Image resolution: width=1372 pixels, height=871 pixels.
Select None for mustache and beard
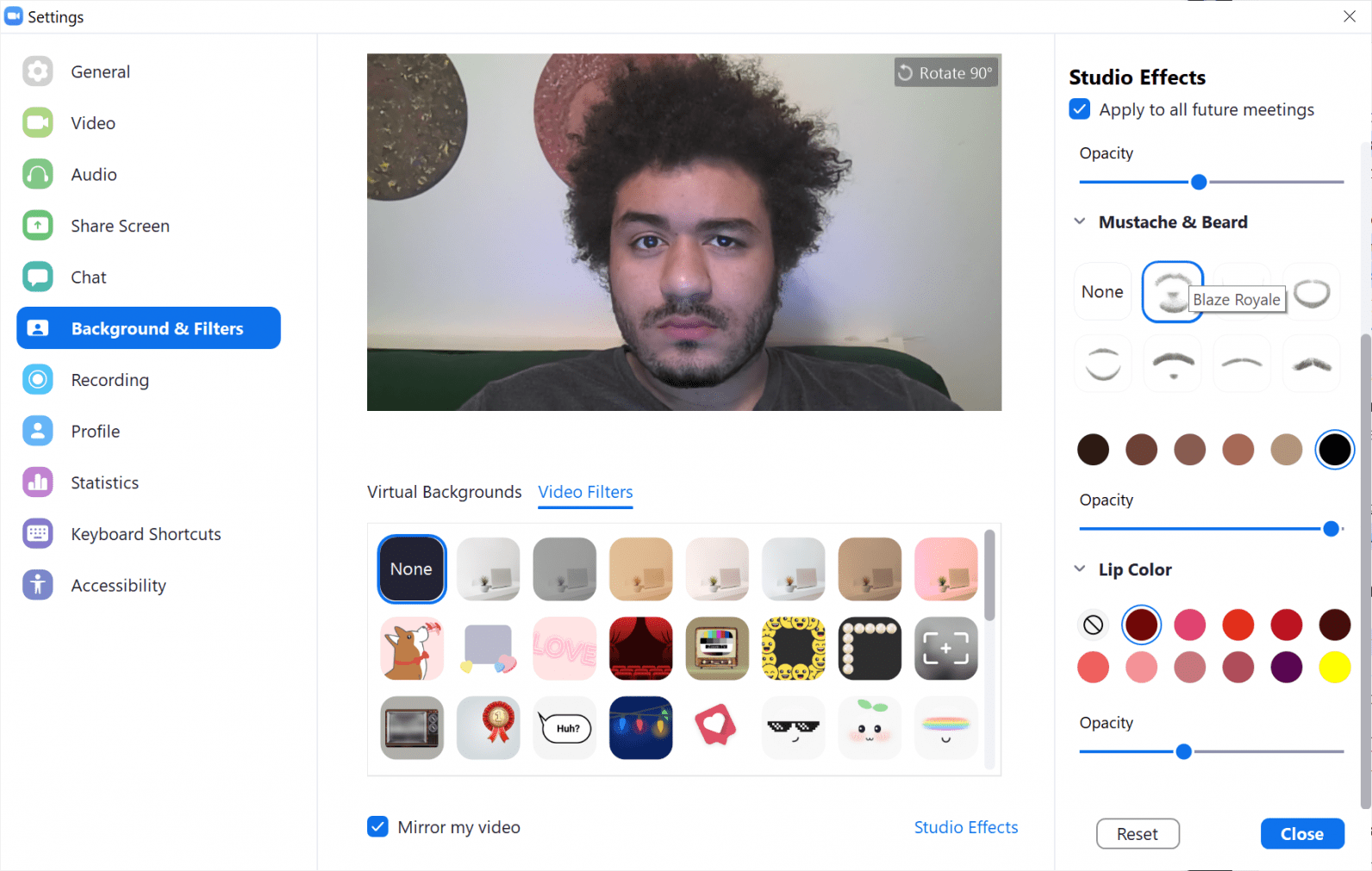(1103, 292)
